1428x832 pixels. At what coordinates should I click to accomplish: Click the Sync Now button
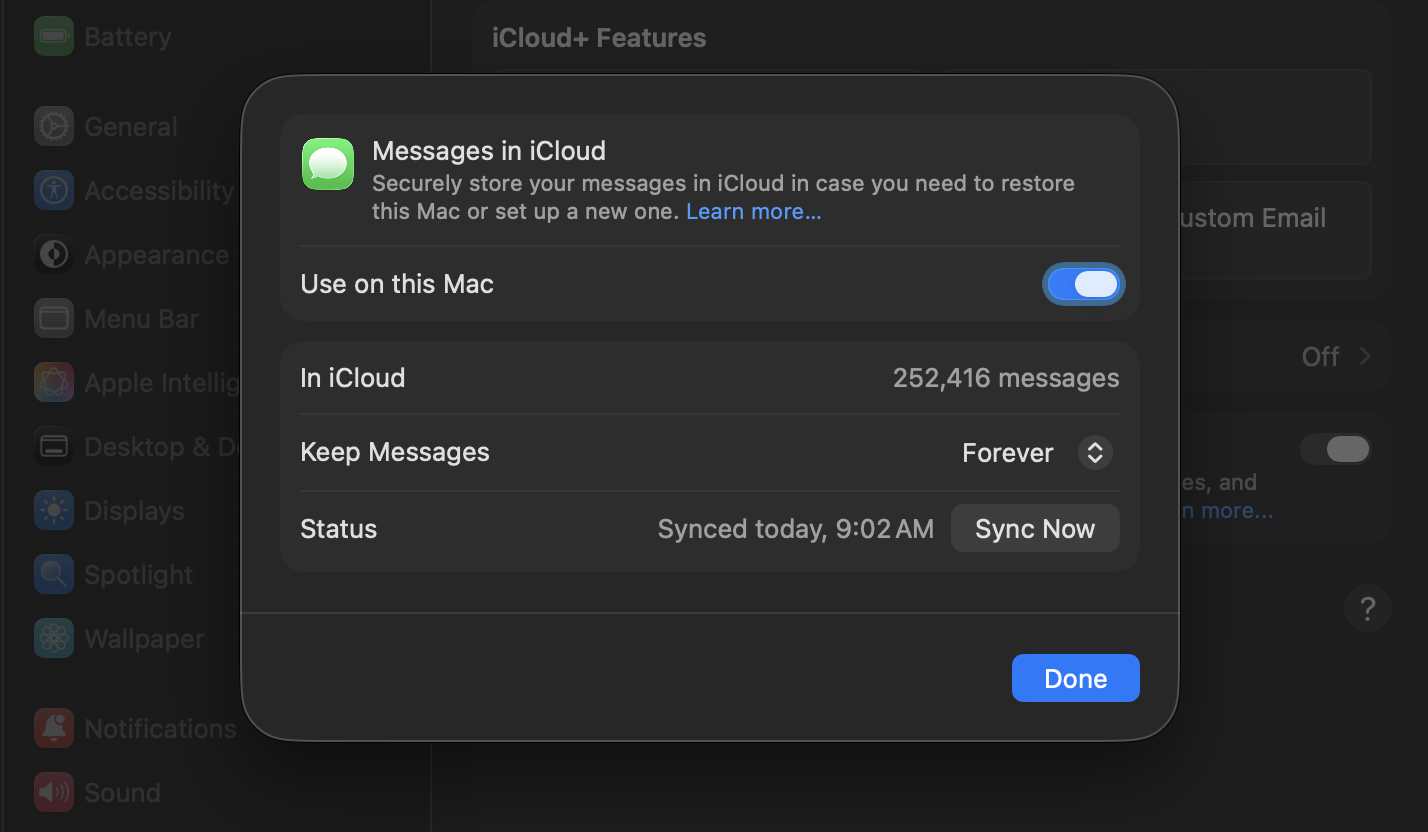(1035, 529)
